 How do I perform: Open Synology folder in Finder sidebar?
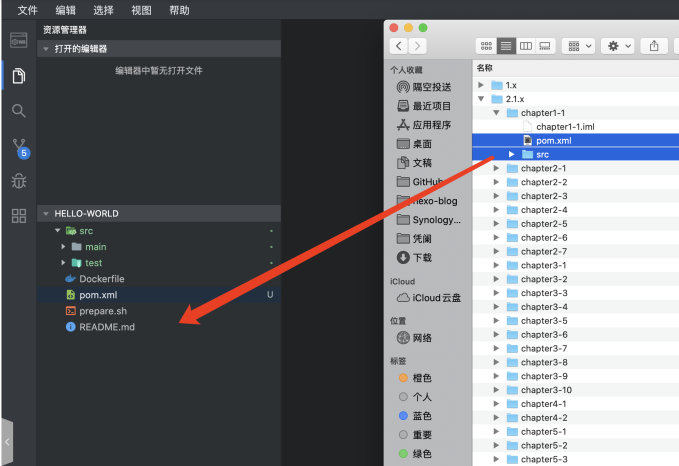[x=429, y=220]
